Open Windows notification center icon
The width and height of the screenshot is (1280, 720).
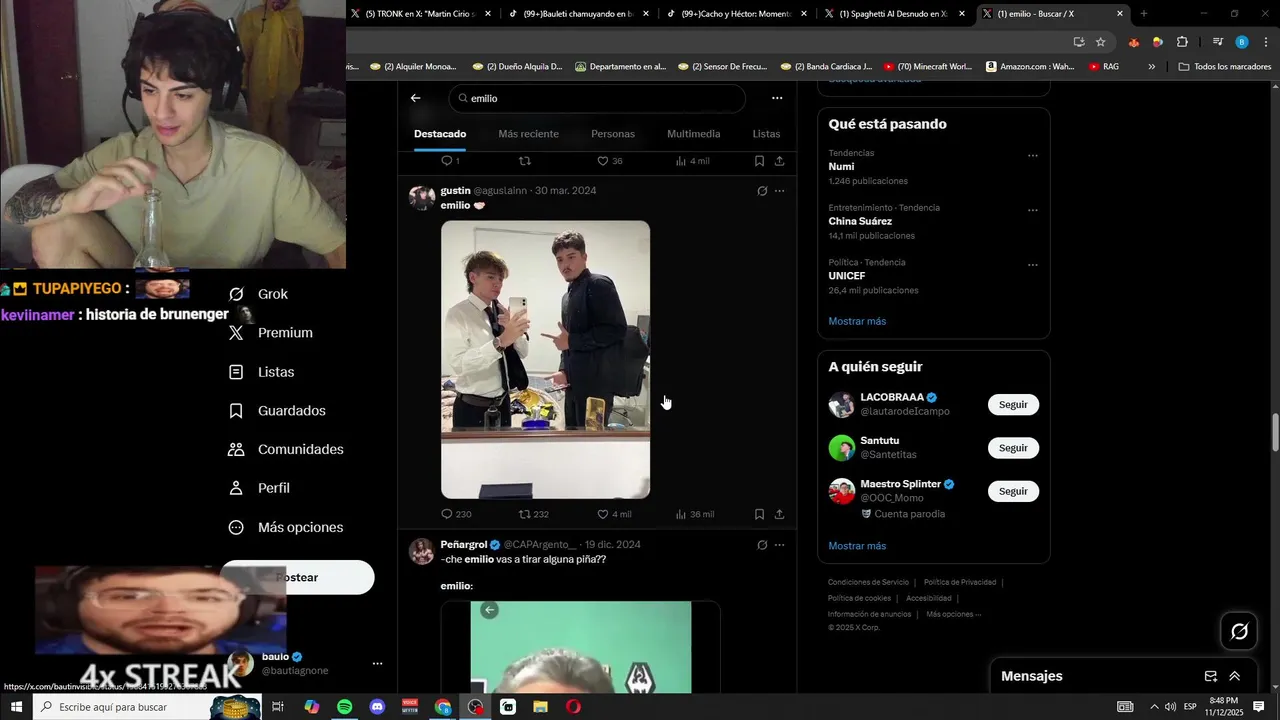(1259, 707)
